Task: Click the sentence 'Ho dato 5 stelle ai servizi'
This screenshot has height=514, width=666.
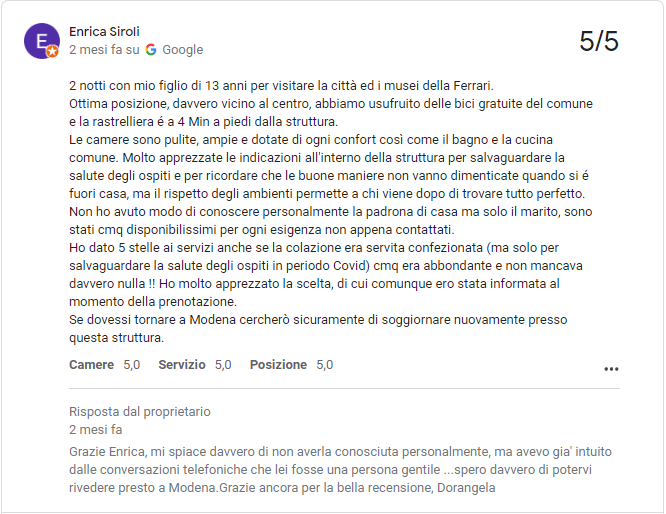Action: (x=326, y=274)
